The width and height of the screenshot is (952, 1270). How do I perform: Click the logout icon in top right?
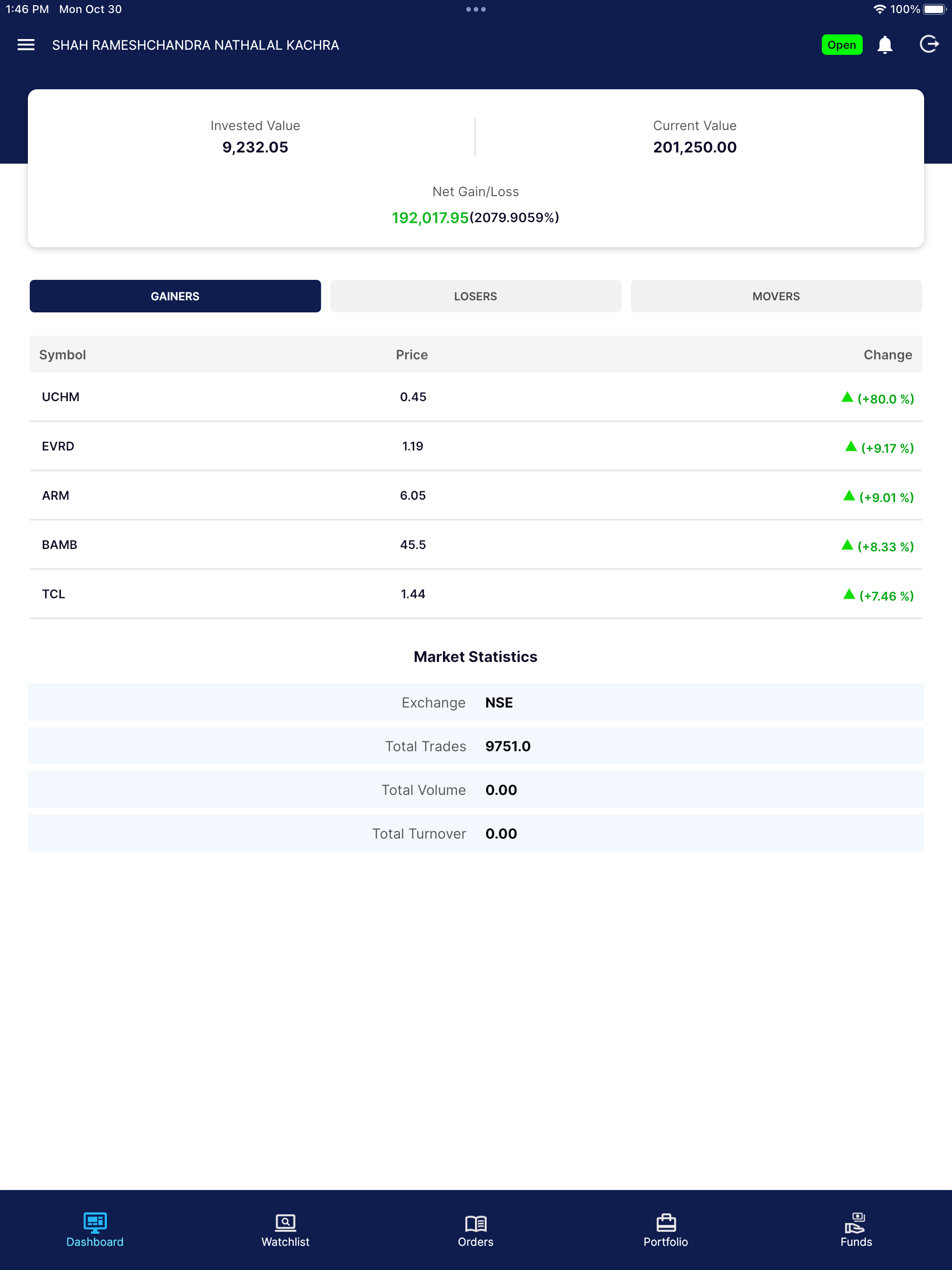tap(929, 45)
